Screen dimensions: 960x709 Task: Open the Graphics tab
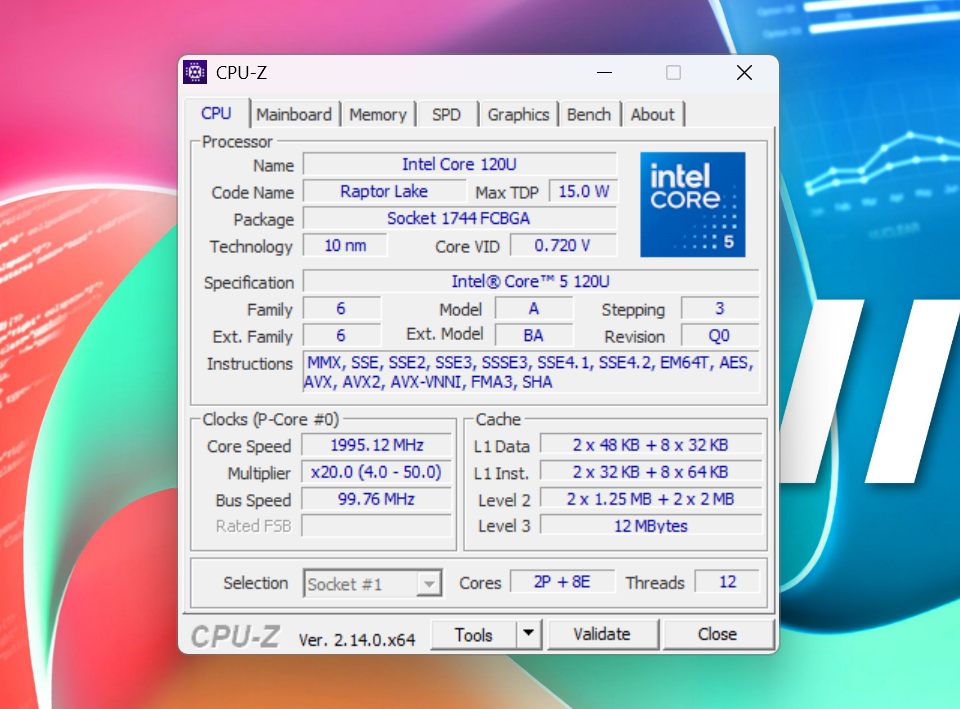pos(518,114)
